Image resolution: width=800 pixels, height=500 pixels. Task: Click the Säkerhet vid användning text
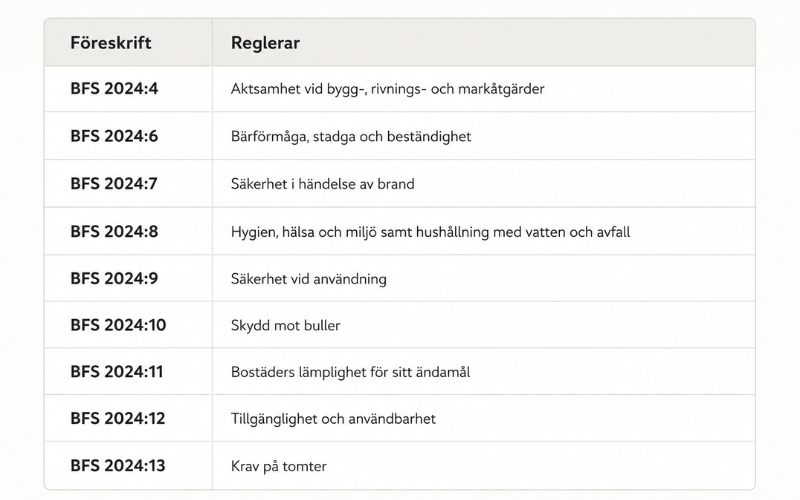tap(309, 279)
